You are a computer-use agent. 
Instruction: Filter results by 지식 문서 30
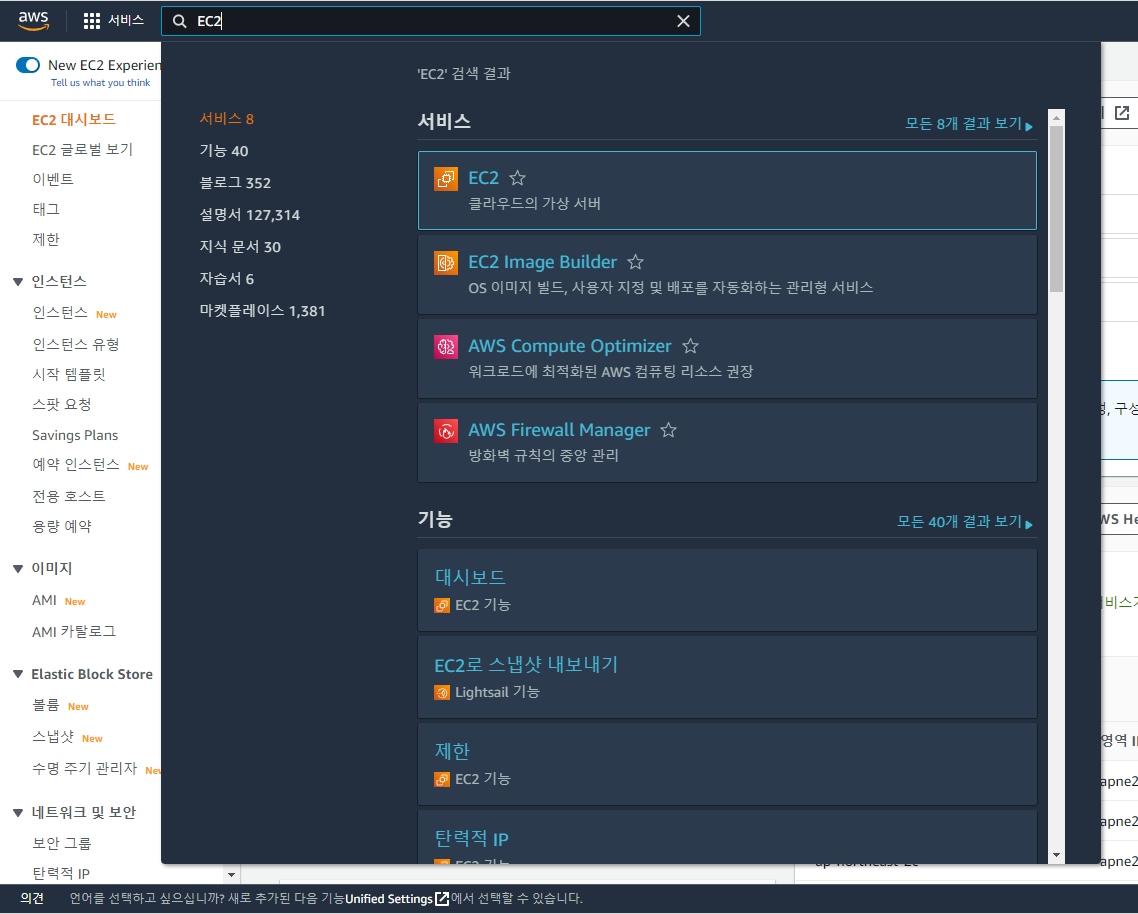tap(240, 247)
